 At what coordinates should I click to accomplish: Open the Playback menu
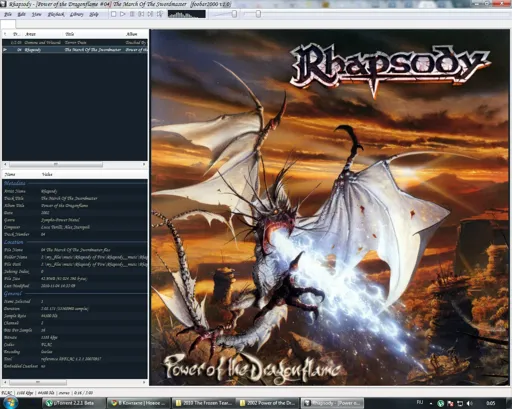pyautogui.click(x=56, y=14)
